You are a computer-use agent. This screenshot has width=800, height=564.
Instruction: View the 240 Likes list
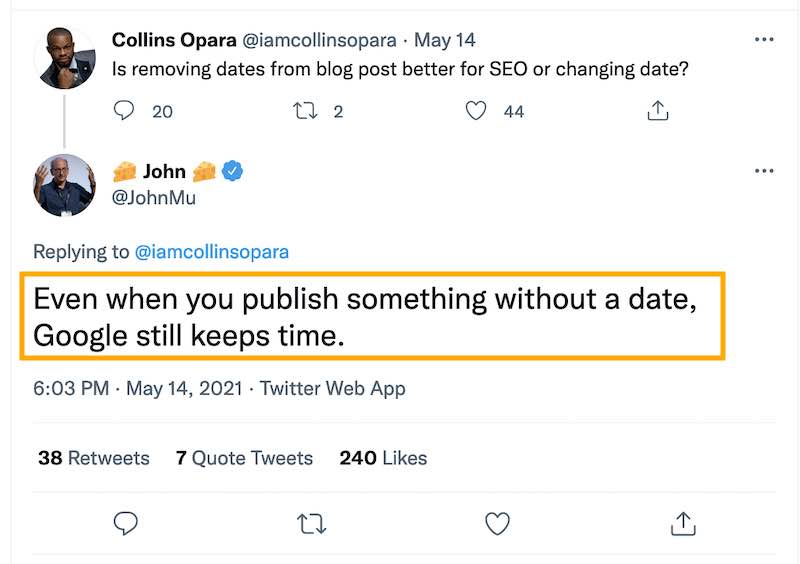(383, 458)
